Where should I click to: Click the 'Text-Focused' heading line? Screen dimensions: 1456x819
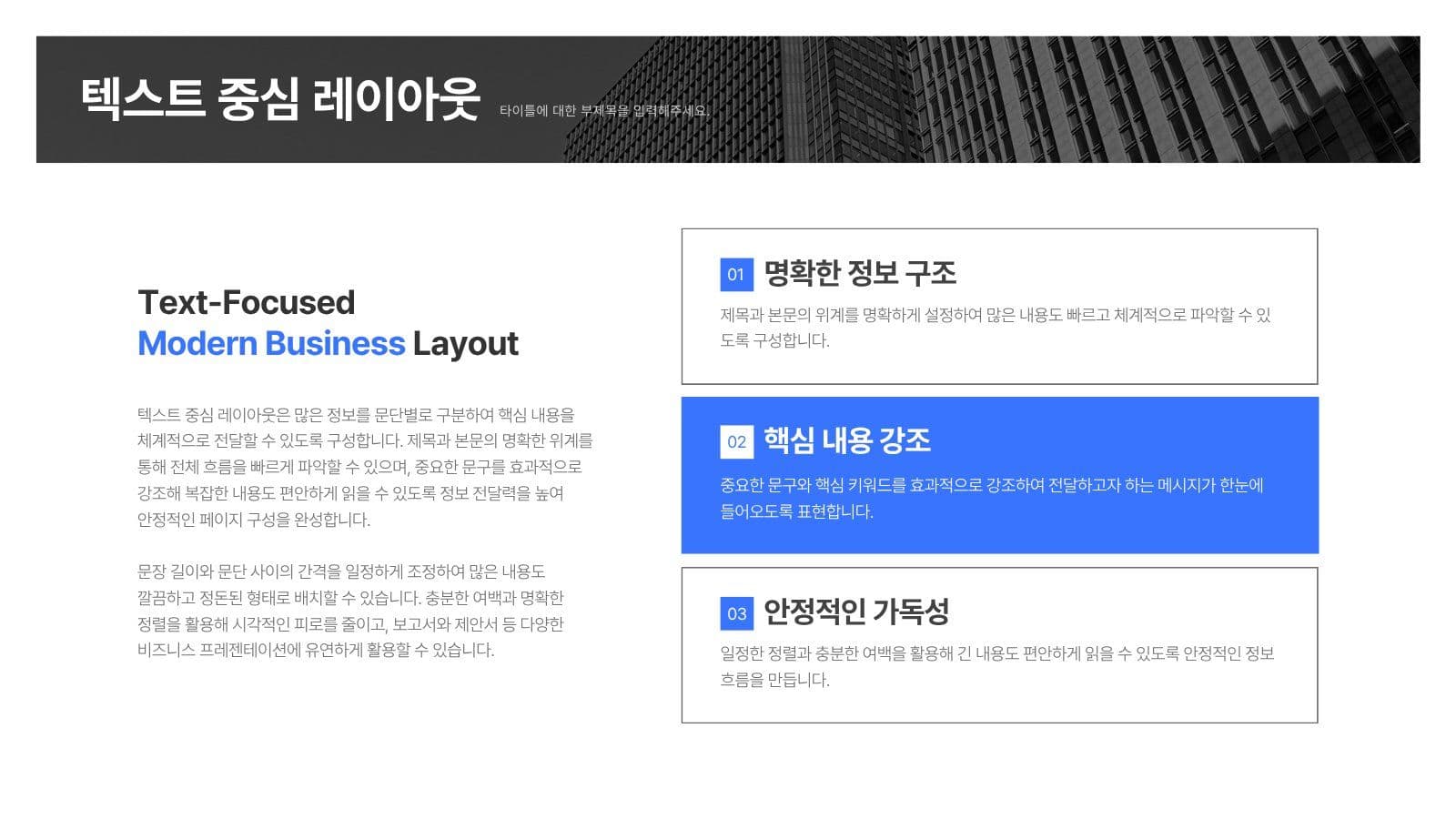tap(247, 302)
